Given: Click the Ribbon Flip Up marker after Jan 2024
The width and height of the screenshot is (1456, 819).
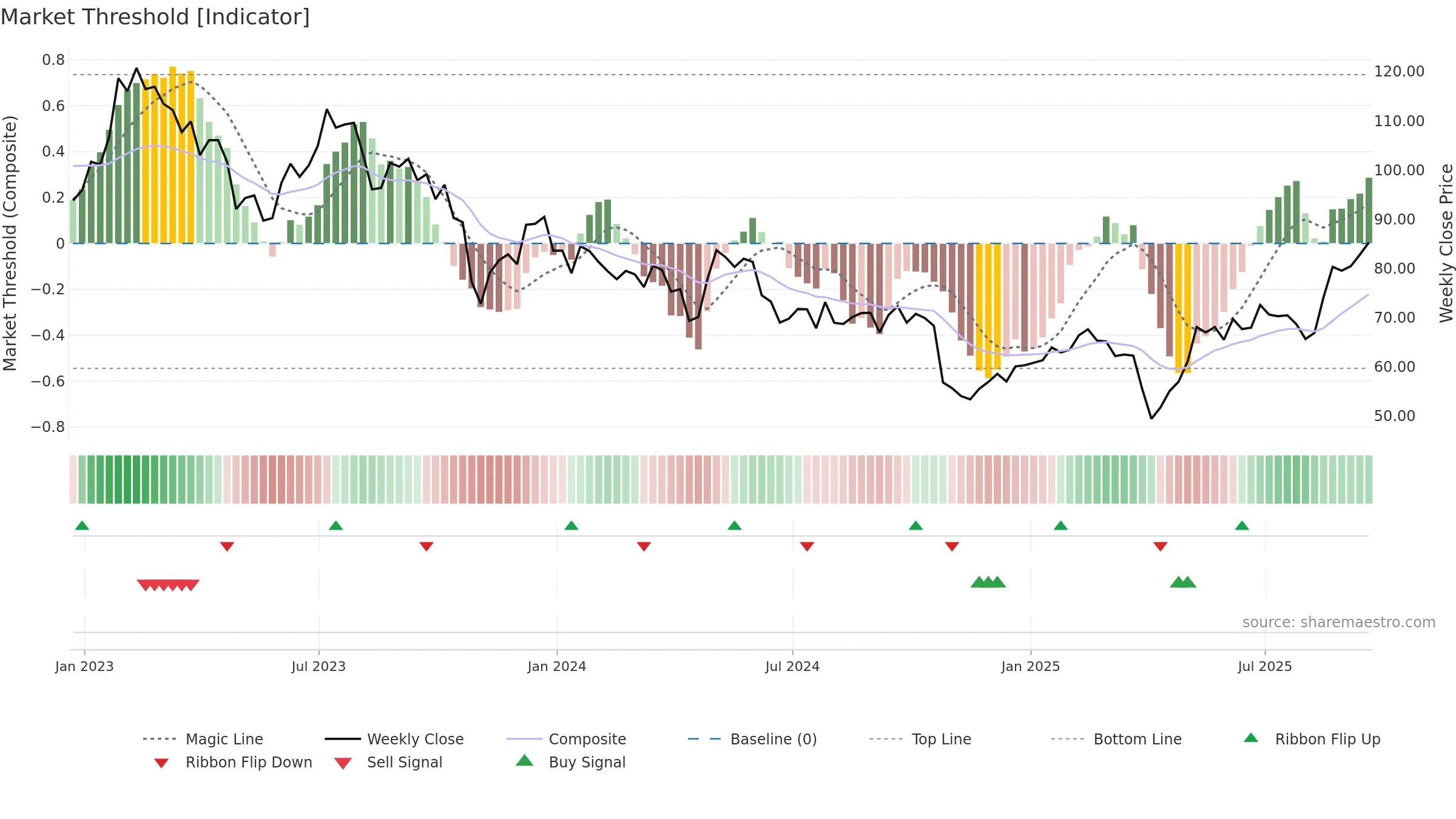Looking at the screenshot, I should click(x=571, y=525).
